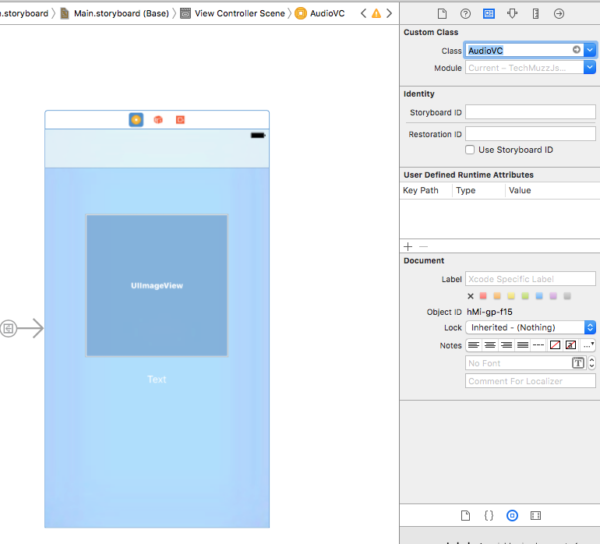This screenshot has width=600, height=544.
Task: Click the dashed line notes alignment button
Action: [538, 345]
